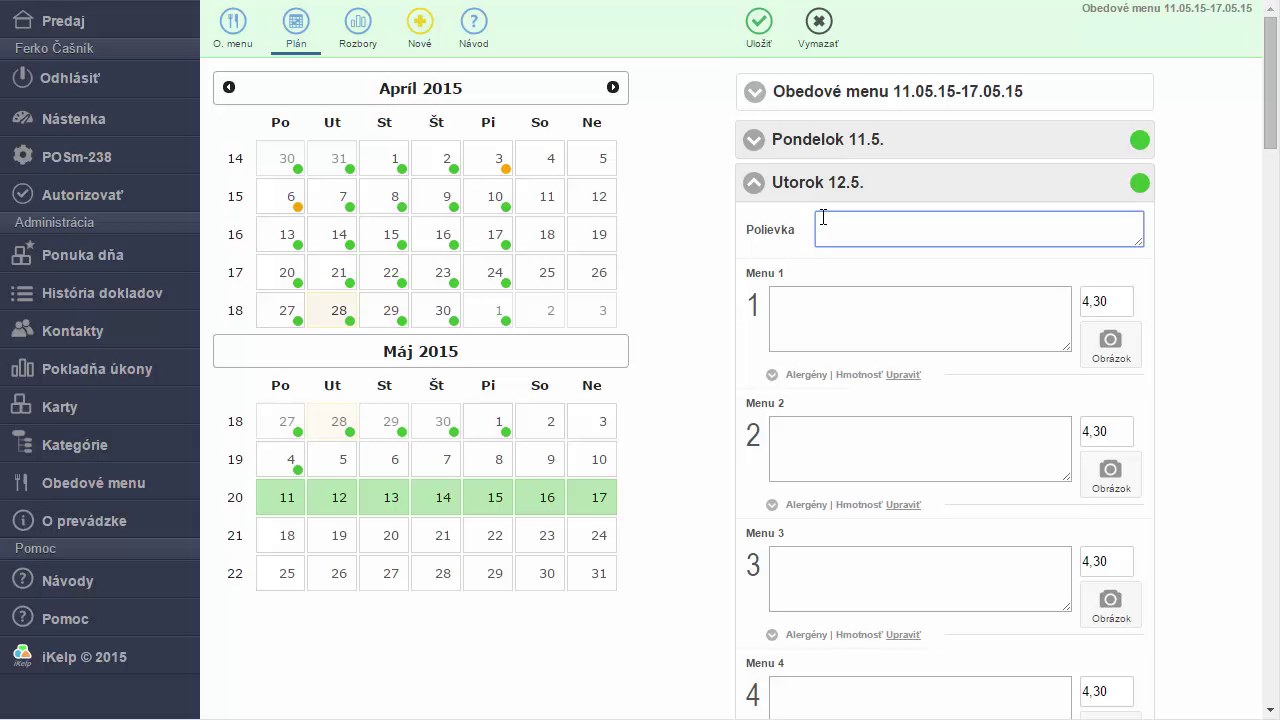1280x720 pixels.
Task: Create new menu with Nové icon
Action: pyautogui.click(x=420, y=28)
